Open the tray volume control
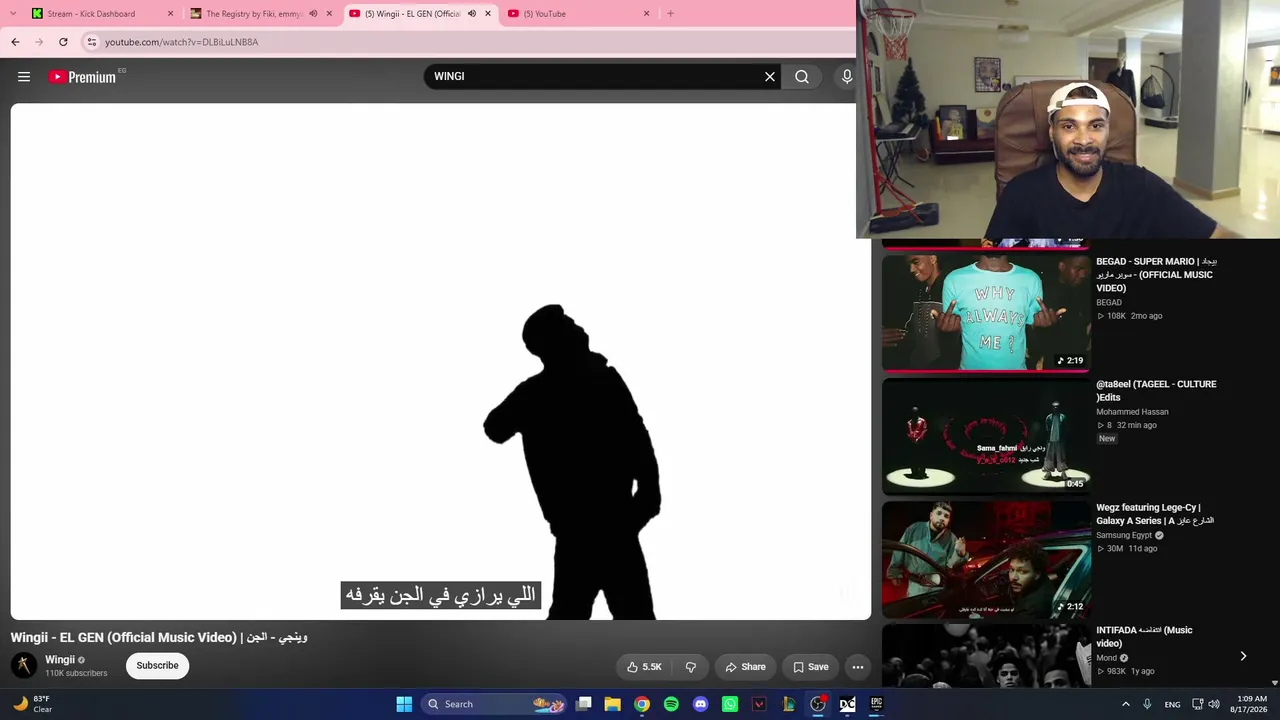Screen dimensions: 1280x720 tap(1214, 704)
